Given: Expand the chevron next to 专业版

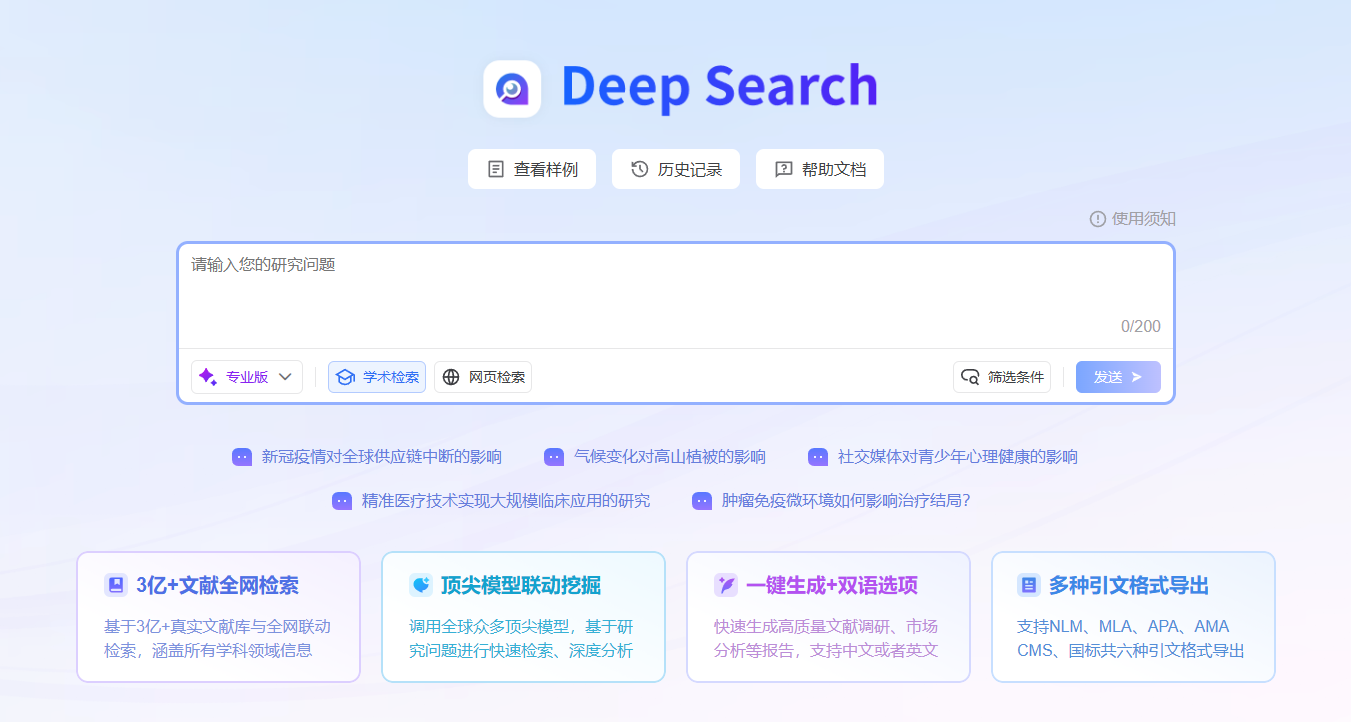Looking at the screenshot, I should pyautogui.click(x=285, y=377).
